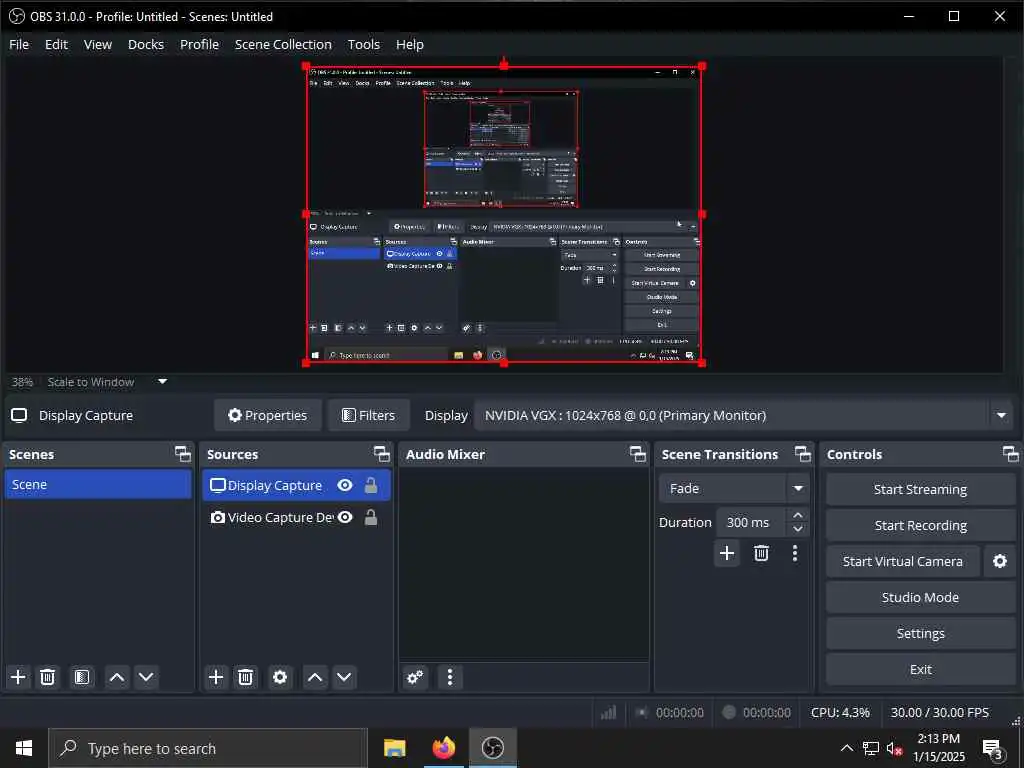Select the Scene item in Scenes list

[98, 485]
